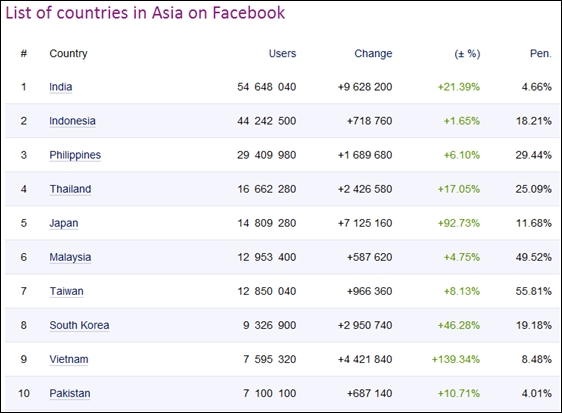Sort table by Users column header
This screenshot has width=562, height=413.
pos(282,53)
